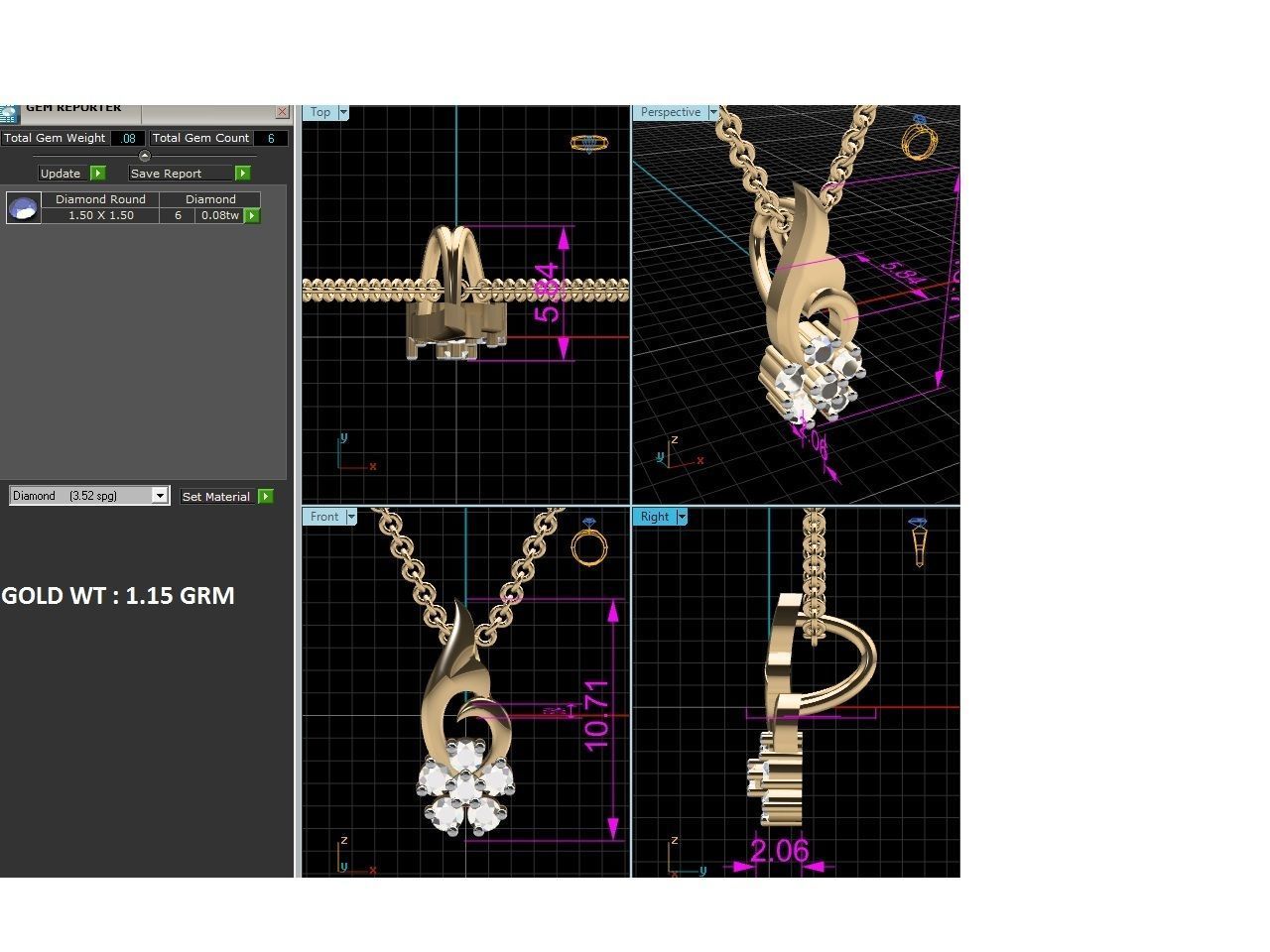Apply material with Set Material green arrow
The height and width of the screenshot is (952, 1270).
266,497
